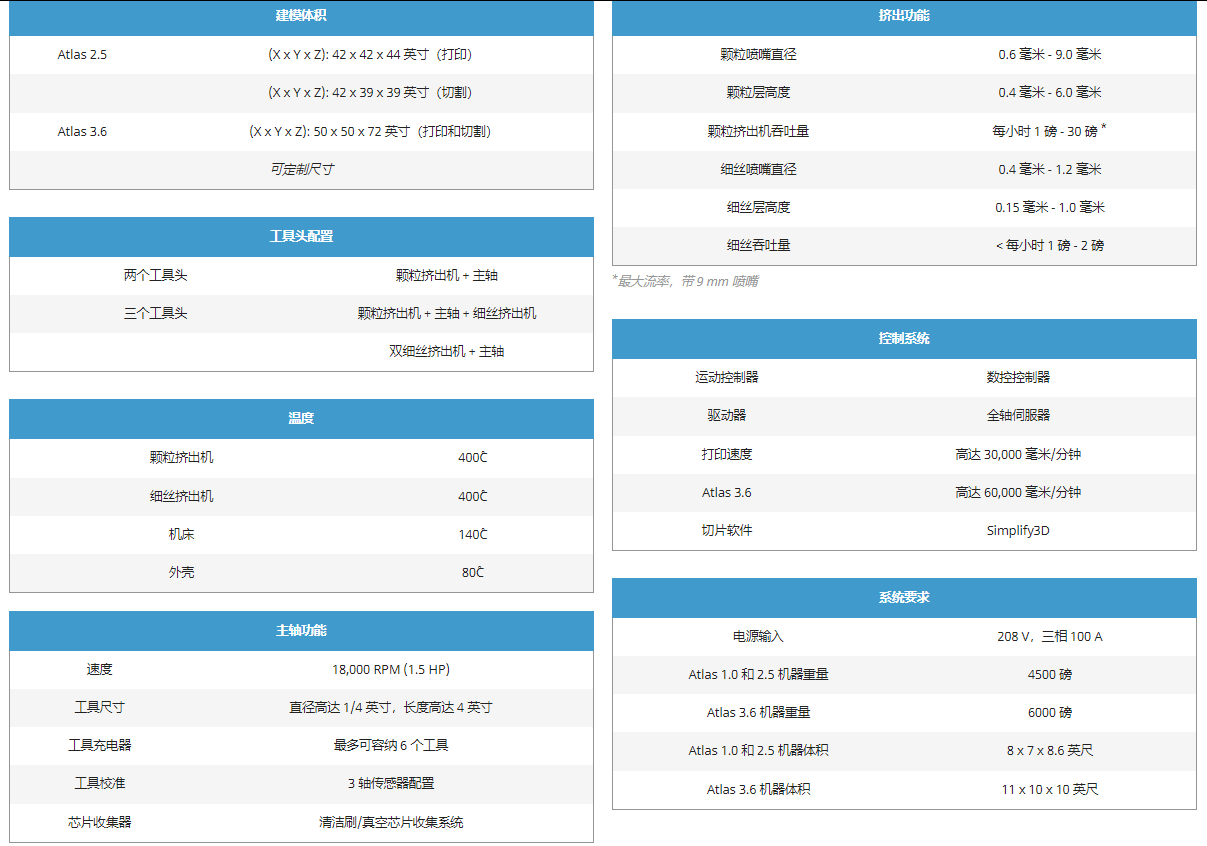
Task: Select the '两个工具头' row label
Action: tap(155, 275)
